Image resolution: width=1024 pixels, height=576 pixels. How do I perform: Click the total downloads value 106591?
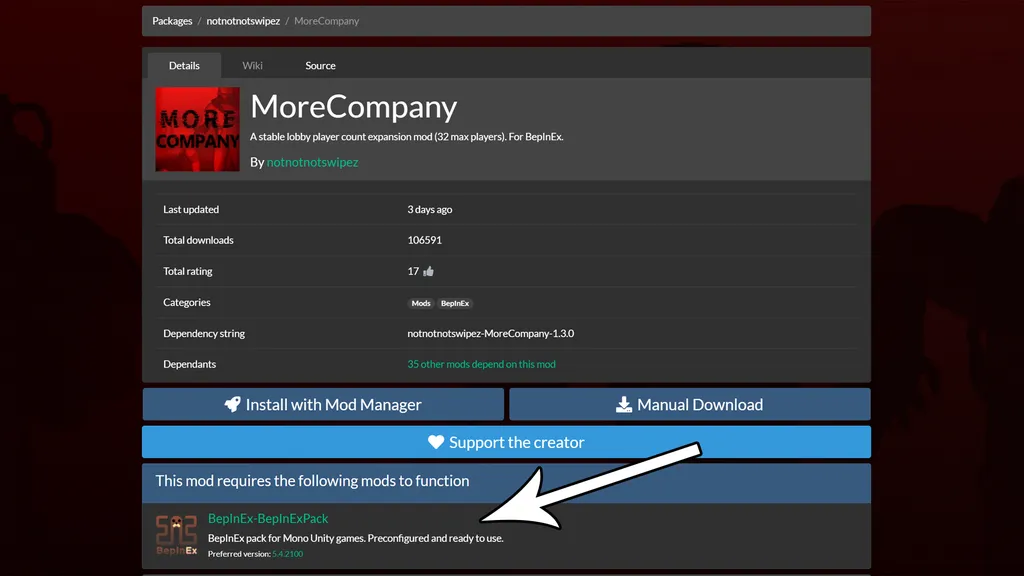(x=424, y=240)
